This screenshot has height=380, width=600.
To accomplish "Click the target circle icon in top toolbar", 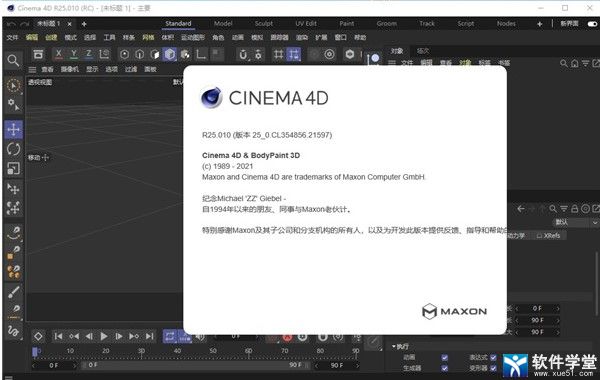I will [329, 54].
